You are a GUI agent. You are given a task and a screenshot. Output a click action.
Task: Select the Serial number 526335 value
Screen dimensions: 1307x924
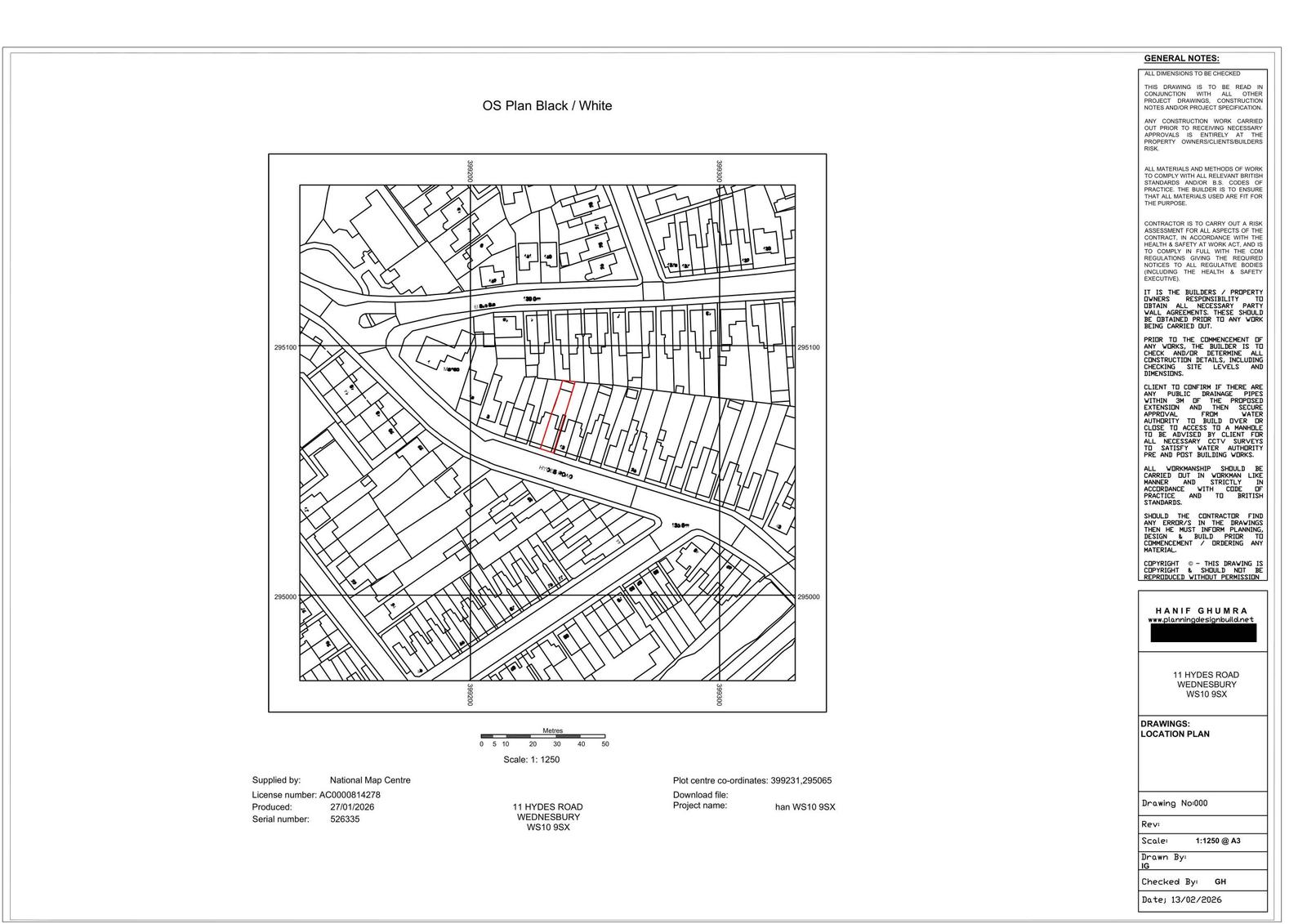coord(344,819)
